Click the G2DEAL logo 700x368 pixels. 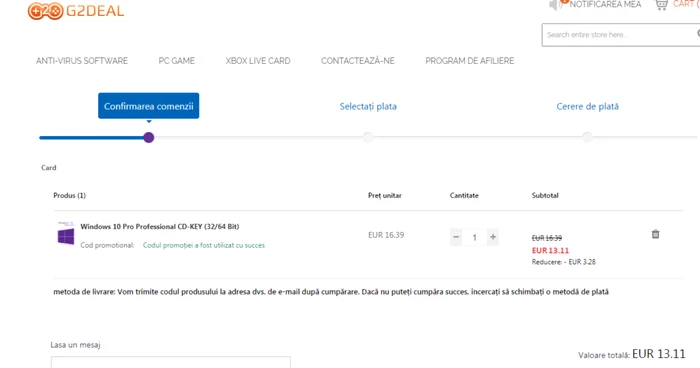76,11
